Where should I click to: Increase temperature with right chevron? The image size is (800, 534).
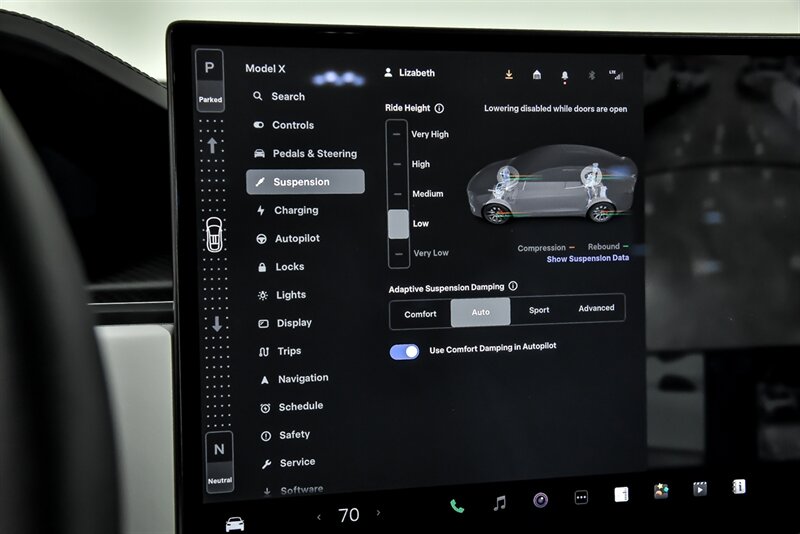coord(378,514)
